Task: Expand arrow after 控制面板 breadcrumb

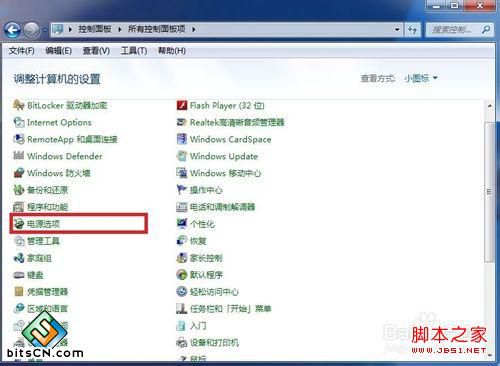Action: click(x=120, y=30)
